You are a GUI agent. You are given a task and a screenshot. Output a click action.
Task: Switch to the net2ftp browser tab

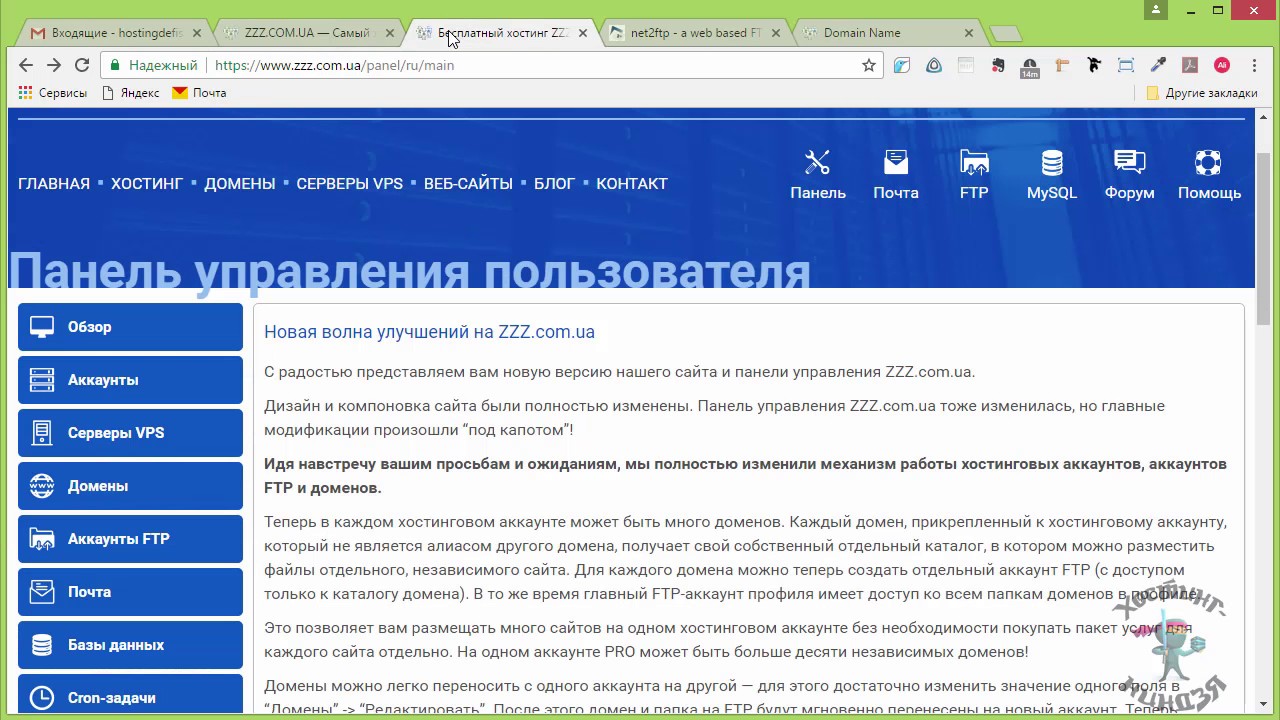tap(695, 33)
